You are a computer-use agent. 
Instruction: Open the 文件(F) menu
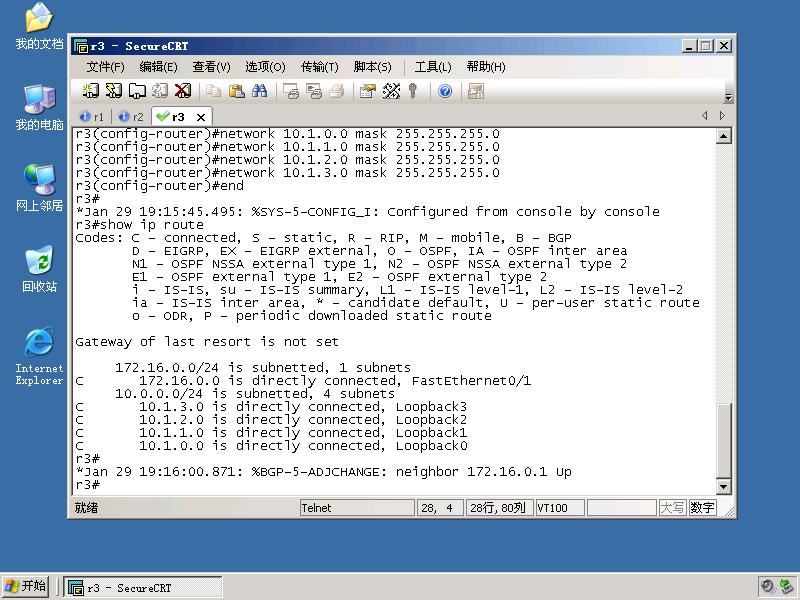coord(105,67)
